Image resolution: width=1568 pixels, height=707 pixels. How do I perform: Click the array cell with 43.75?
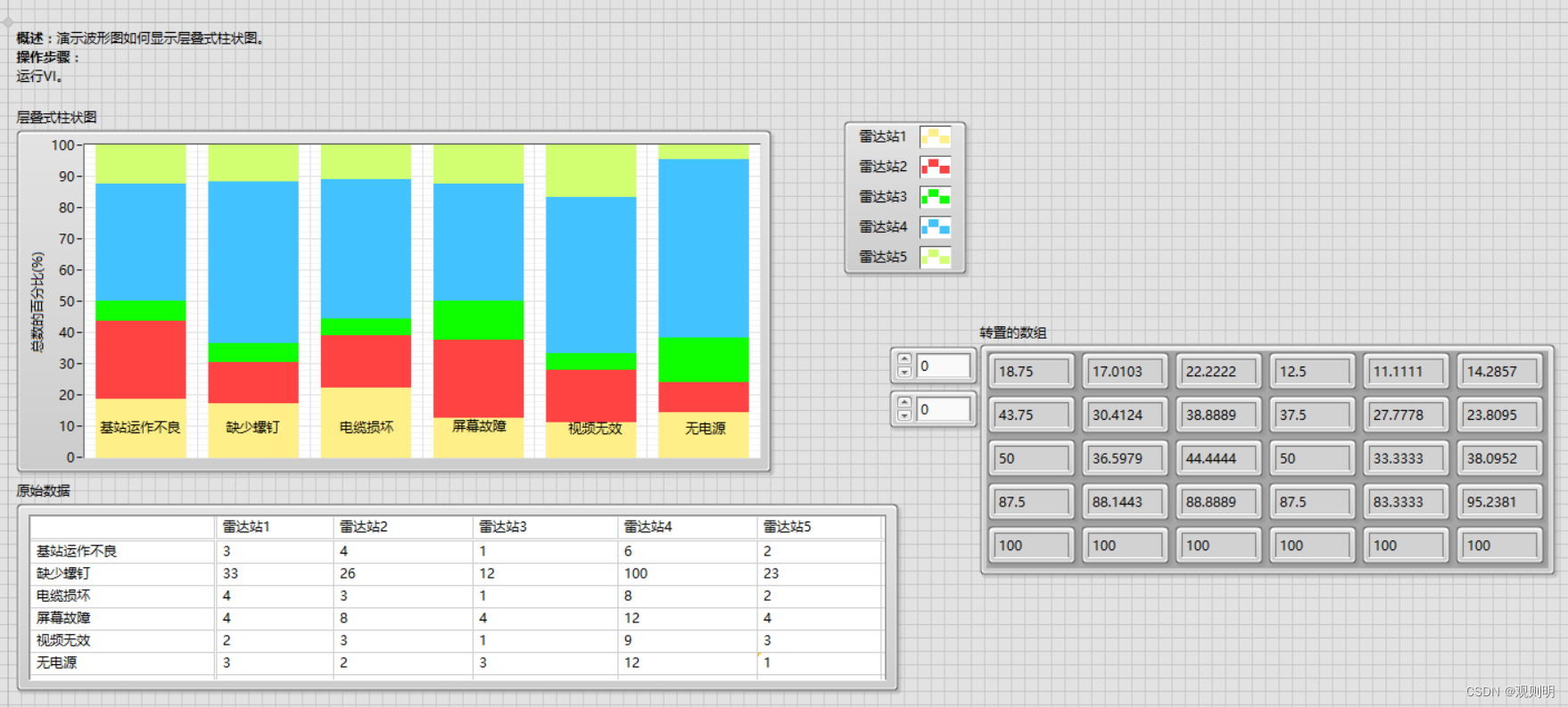pos(1032,415)
